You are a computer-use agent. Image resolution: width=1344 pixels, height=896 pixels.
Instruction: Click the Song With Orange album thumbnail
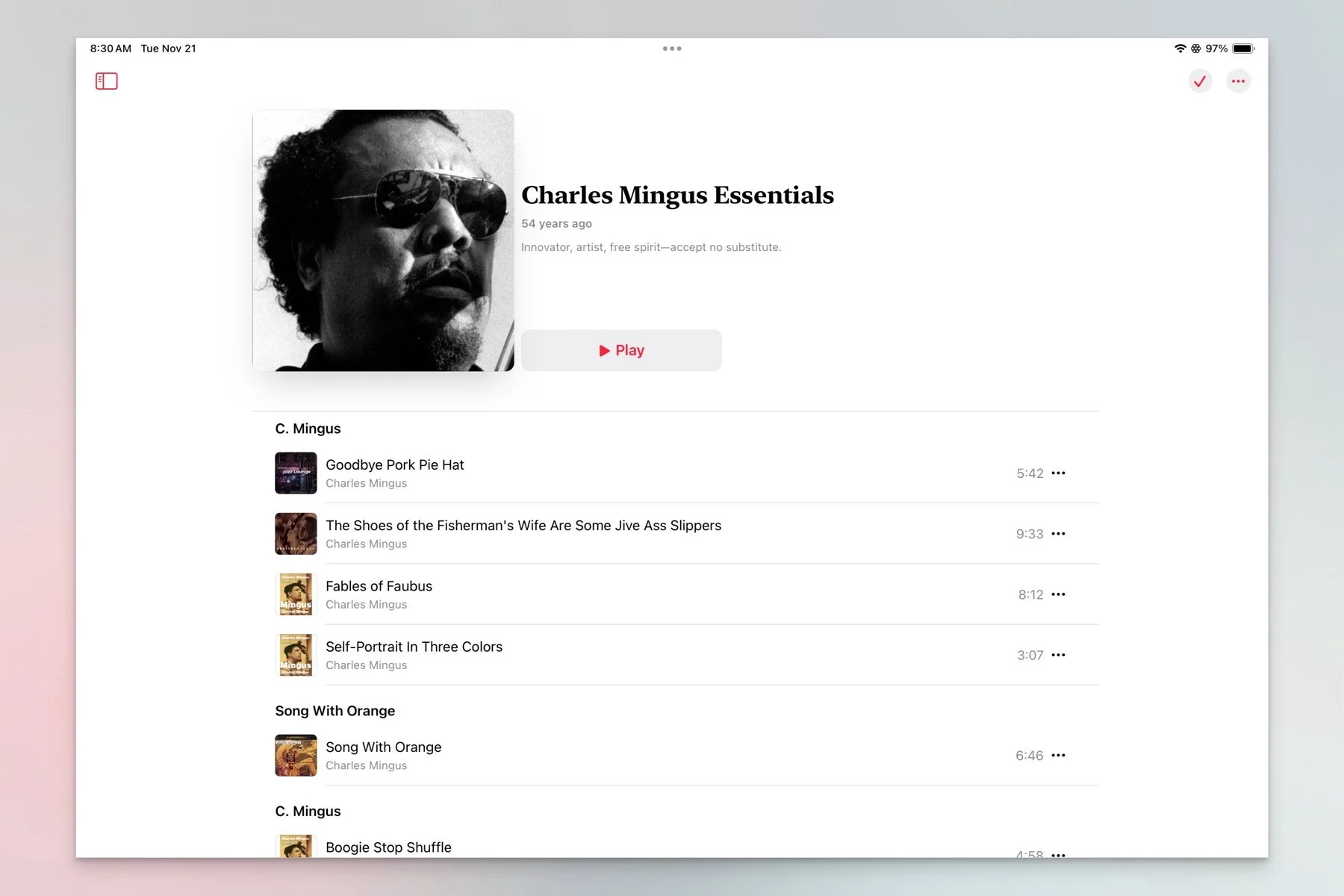(296, 756)
